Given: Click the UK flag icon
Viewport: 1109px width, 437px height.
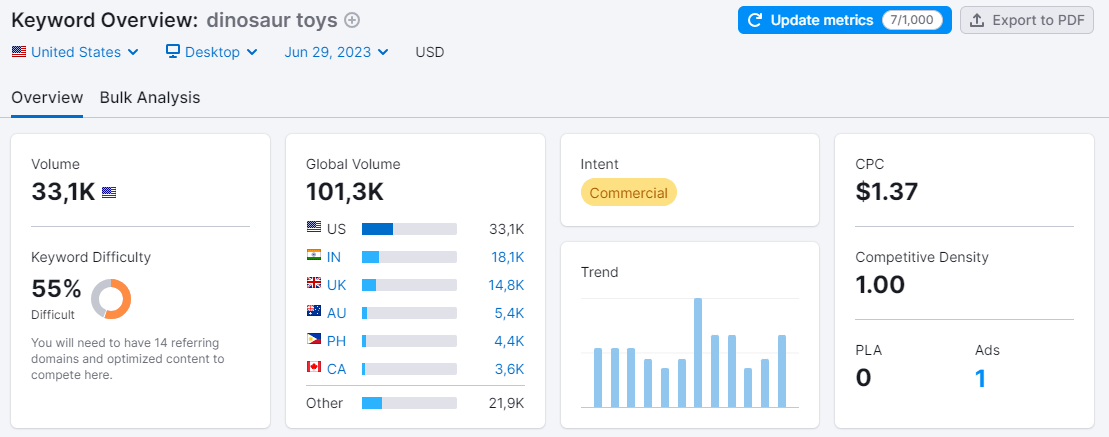Looking at the screenshot, I should [x=314, y=285].
